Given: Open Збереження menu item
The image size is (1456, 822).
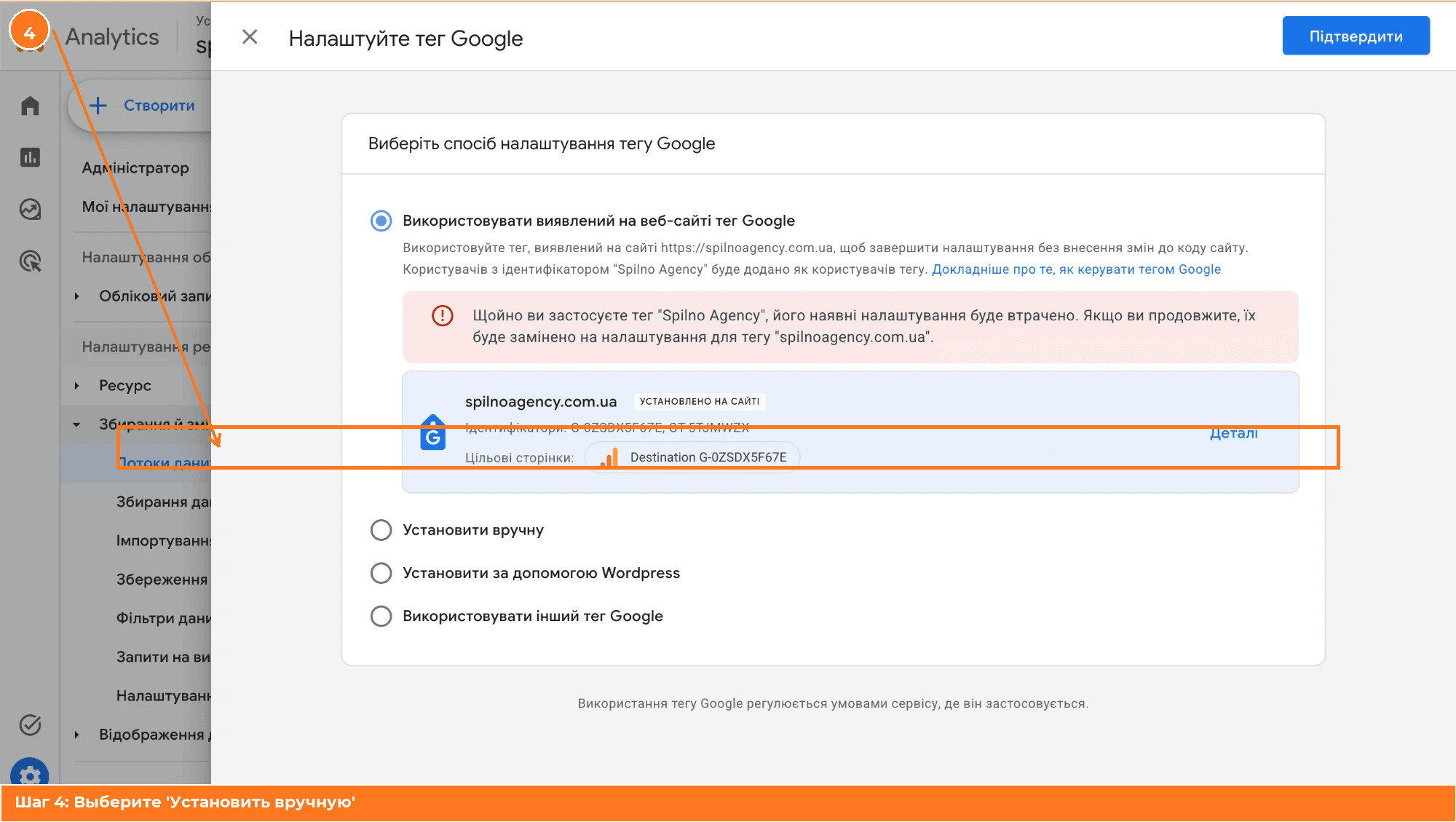Looking at the screenshot, I should 162,580.
